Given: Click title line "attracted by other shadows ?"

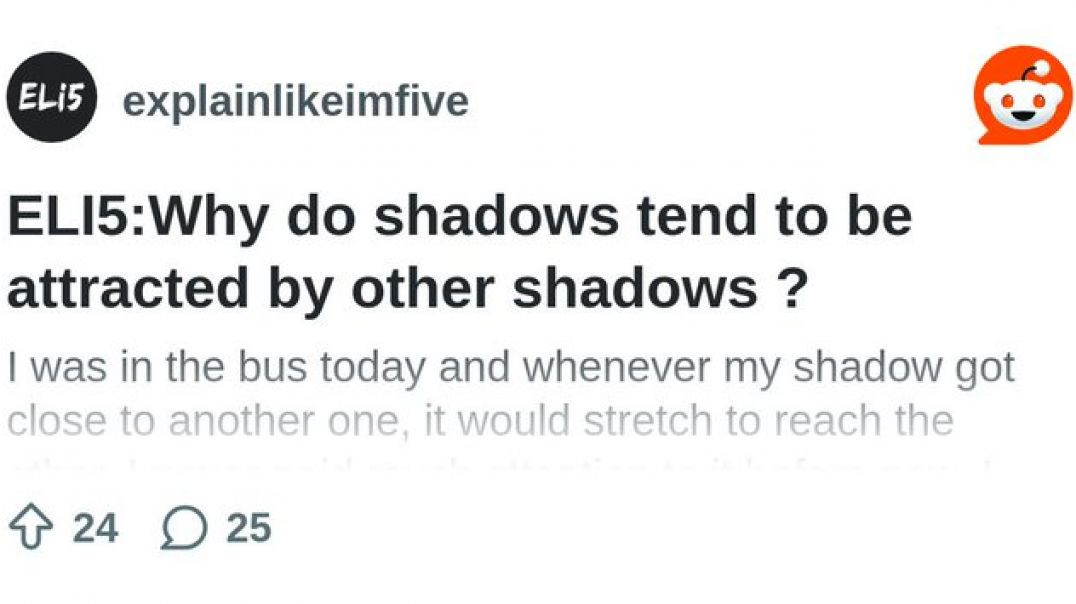Looking at the screenshot, I should [x=406, y=289].
